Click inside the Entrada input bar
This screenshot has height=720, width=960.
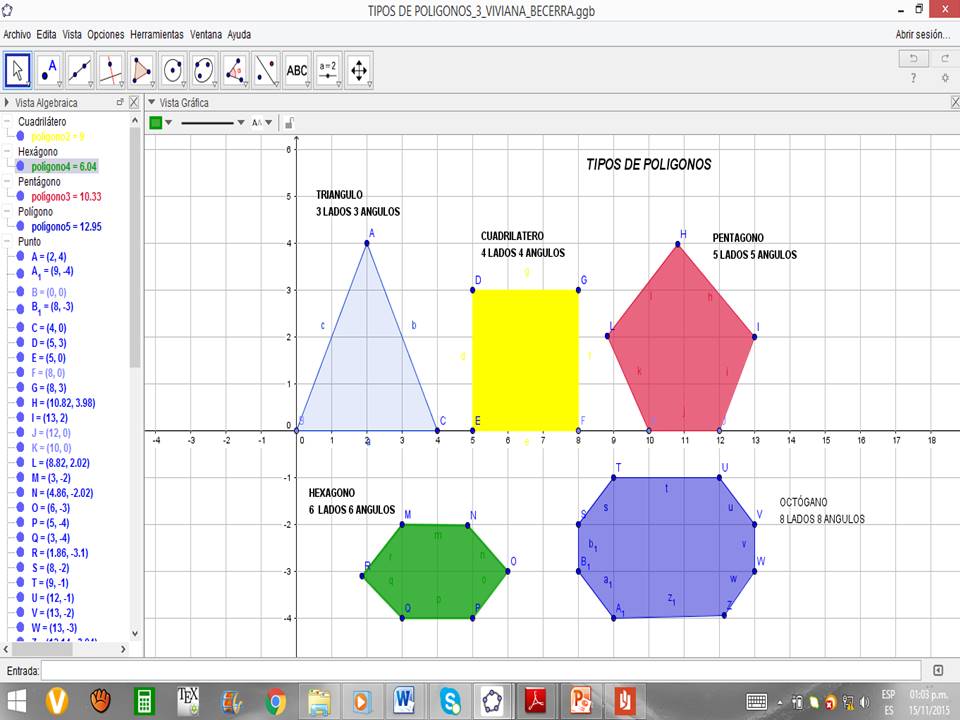click(400, 672)
